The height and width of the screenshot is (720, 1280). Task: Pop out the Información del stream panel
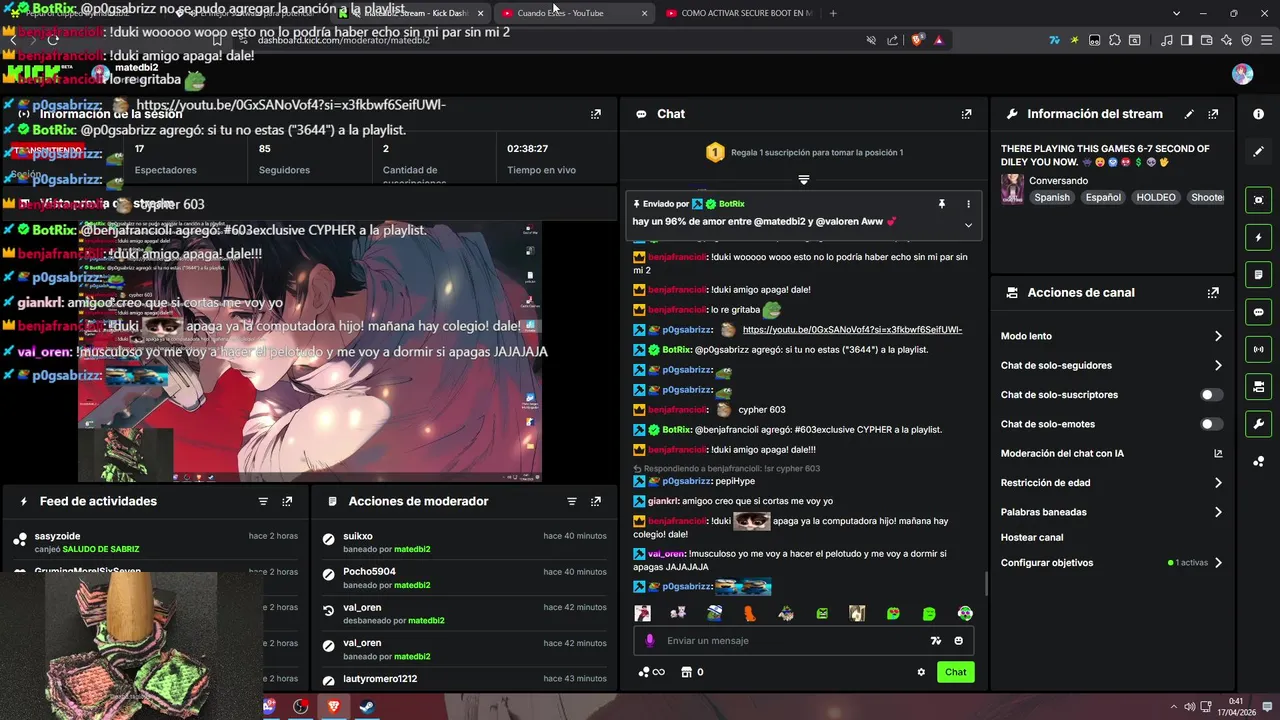[x=1213, y=114]
